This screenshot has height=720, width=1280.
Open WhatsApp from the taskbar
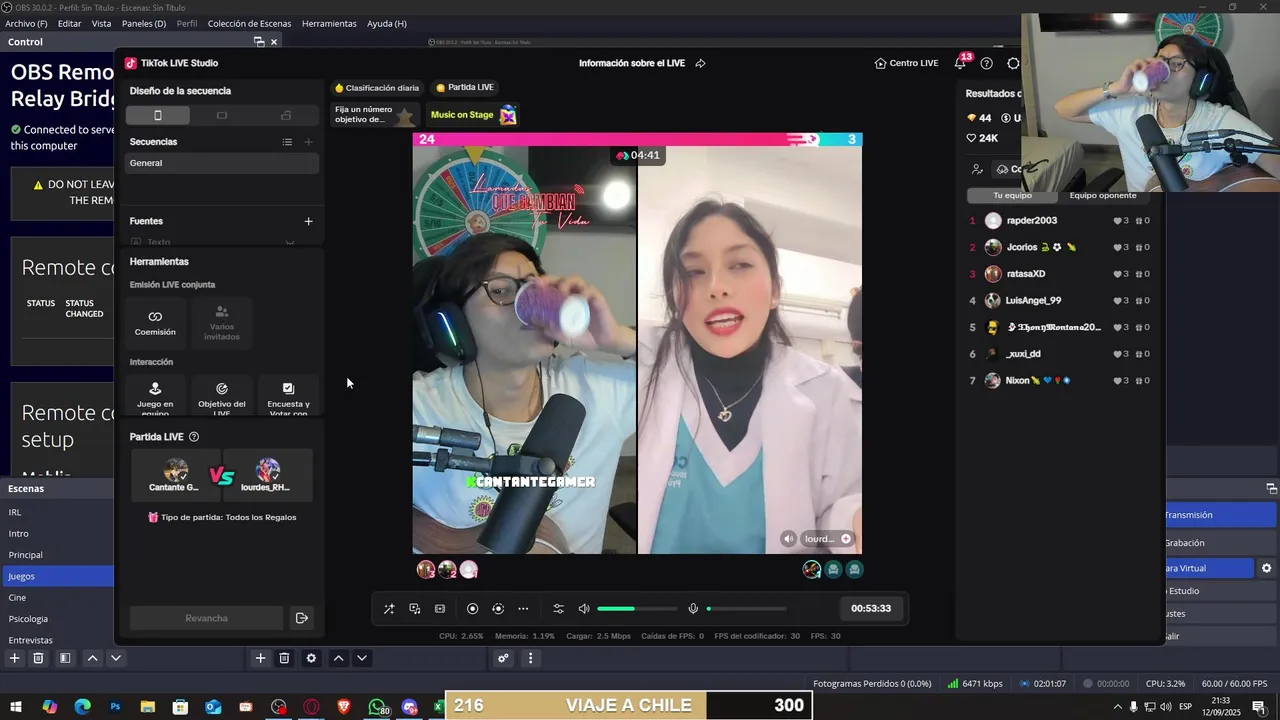pyautogui.click(x=377, y=707)
